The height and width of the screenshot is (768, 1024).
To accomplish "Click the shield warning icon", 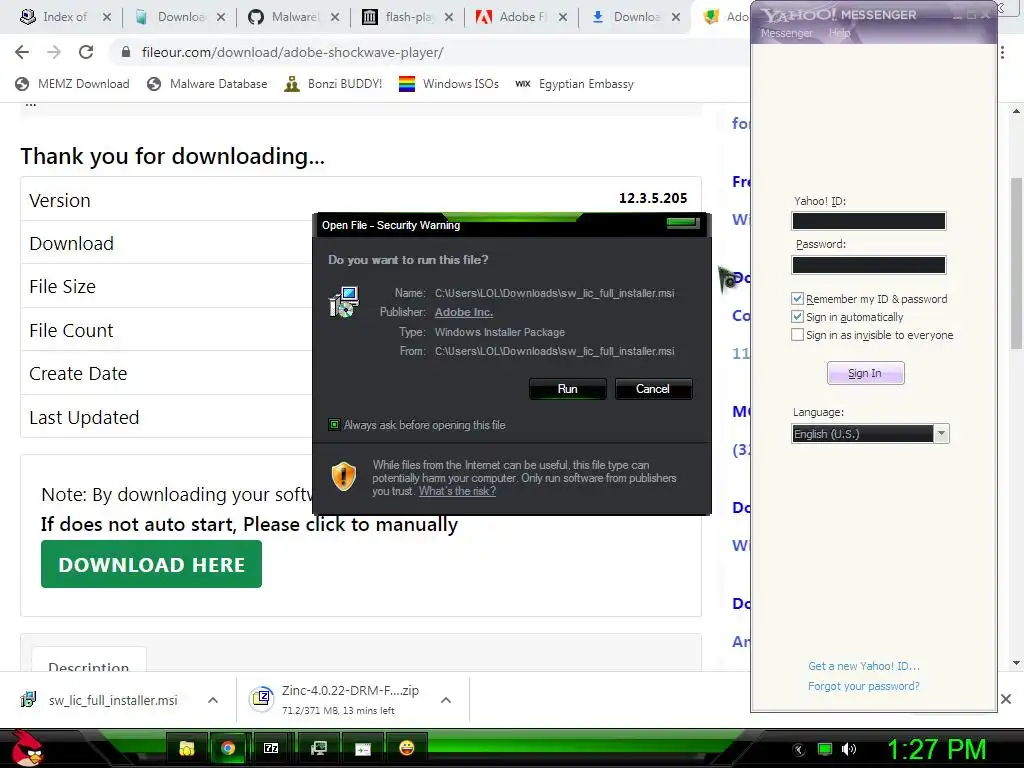I will 344,476.
